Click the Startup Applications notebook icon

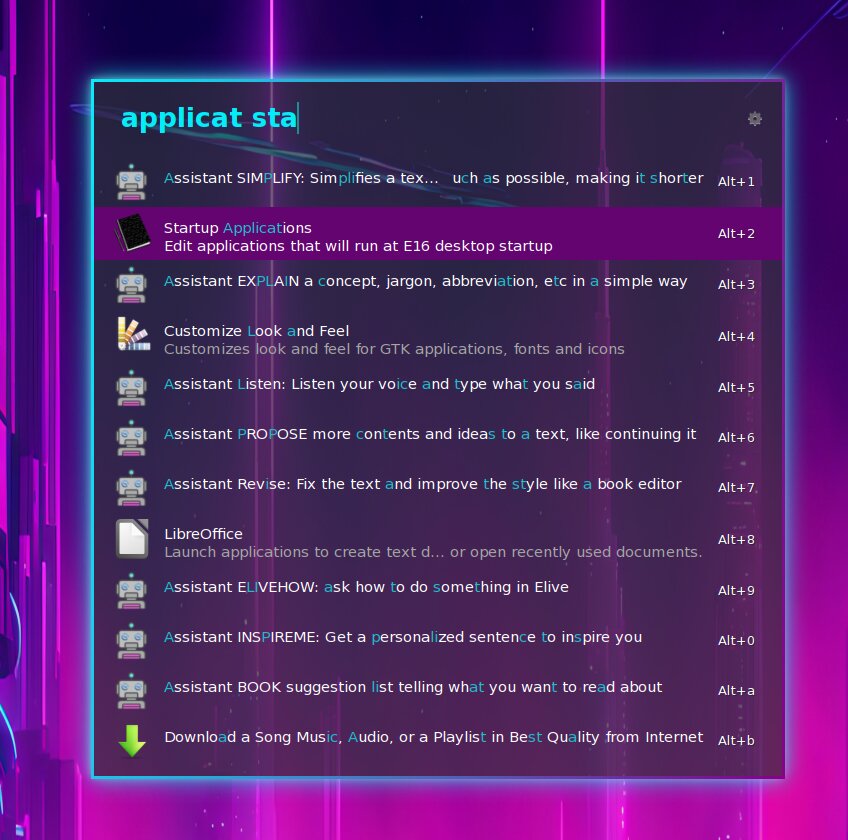tap(132, 233)
